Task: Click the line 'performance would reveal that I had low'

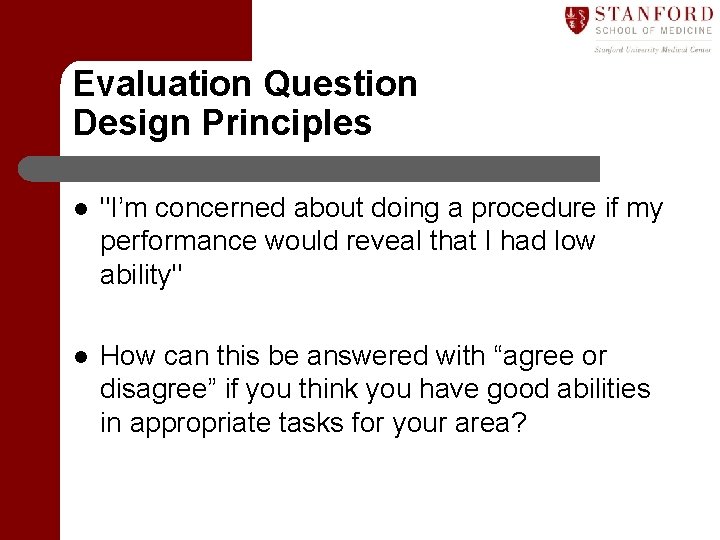Action: click(x=347, y=241)
